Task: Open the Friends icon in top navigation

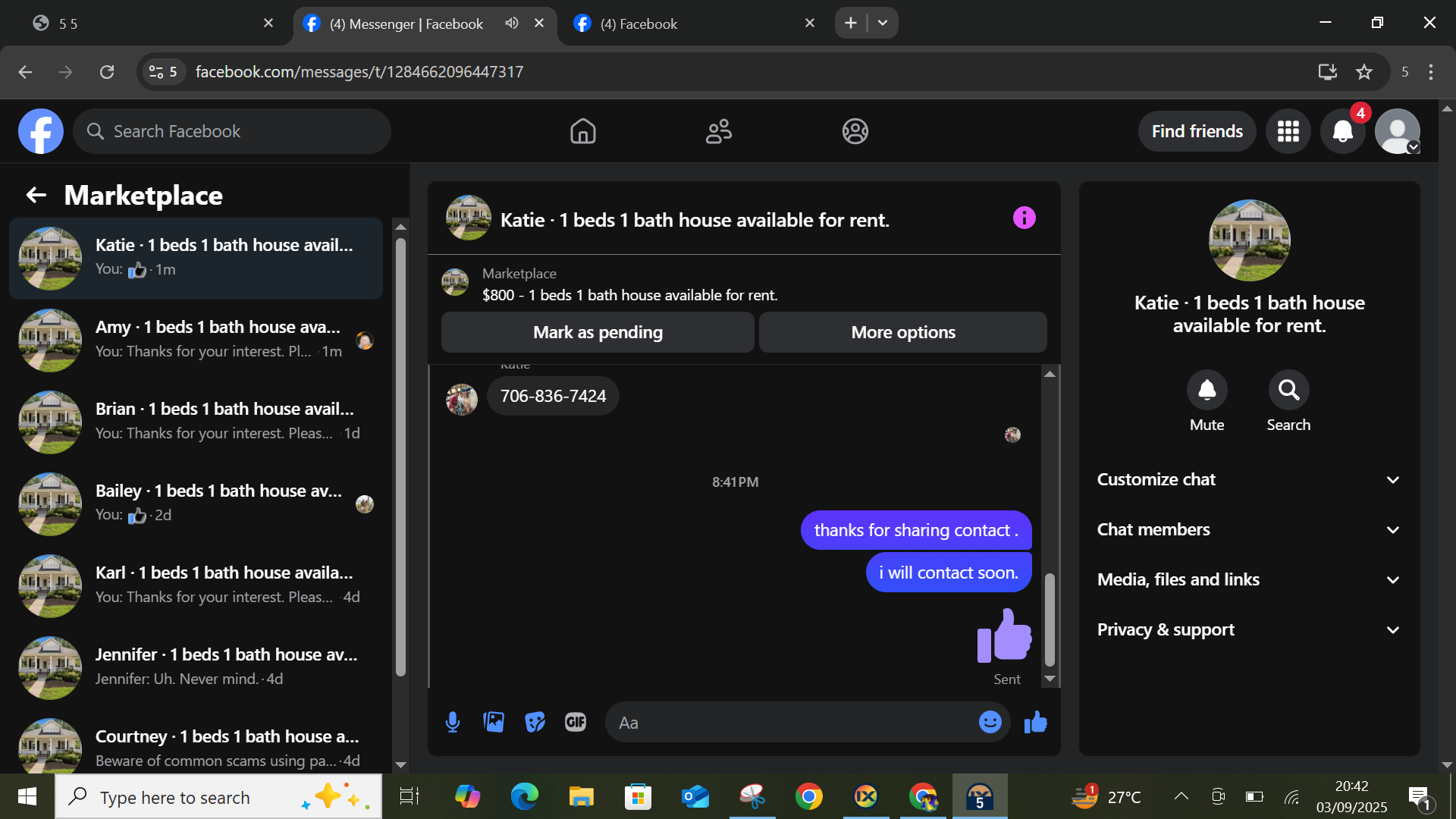Action: pyautogui.click(x=719, y=131)
